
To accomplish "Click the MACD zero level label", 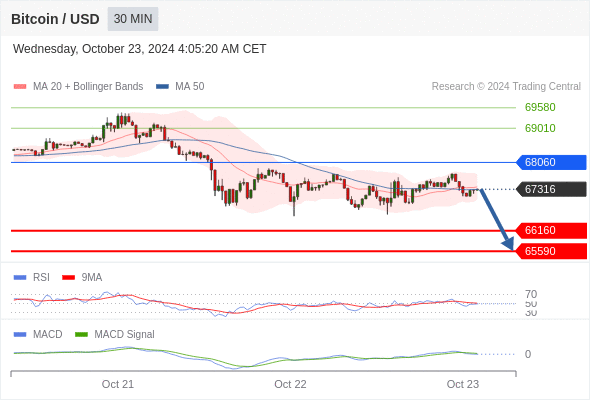I will tap(528, 354).
